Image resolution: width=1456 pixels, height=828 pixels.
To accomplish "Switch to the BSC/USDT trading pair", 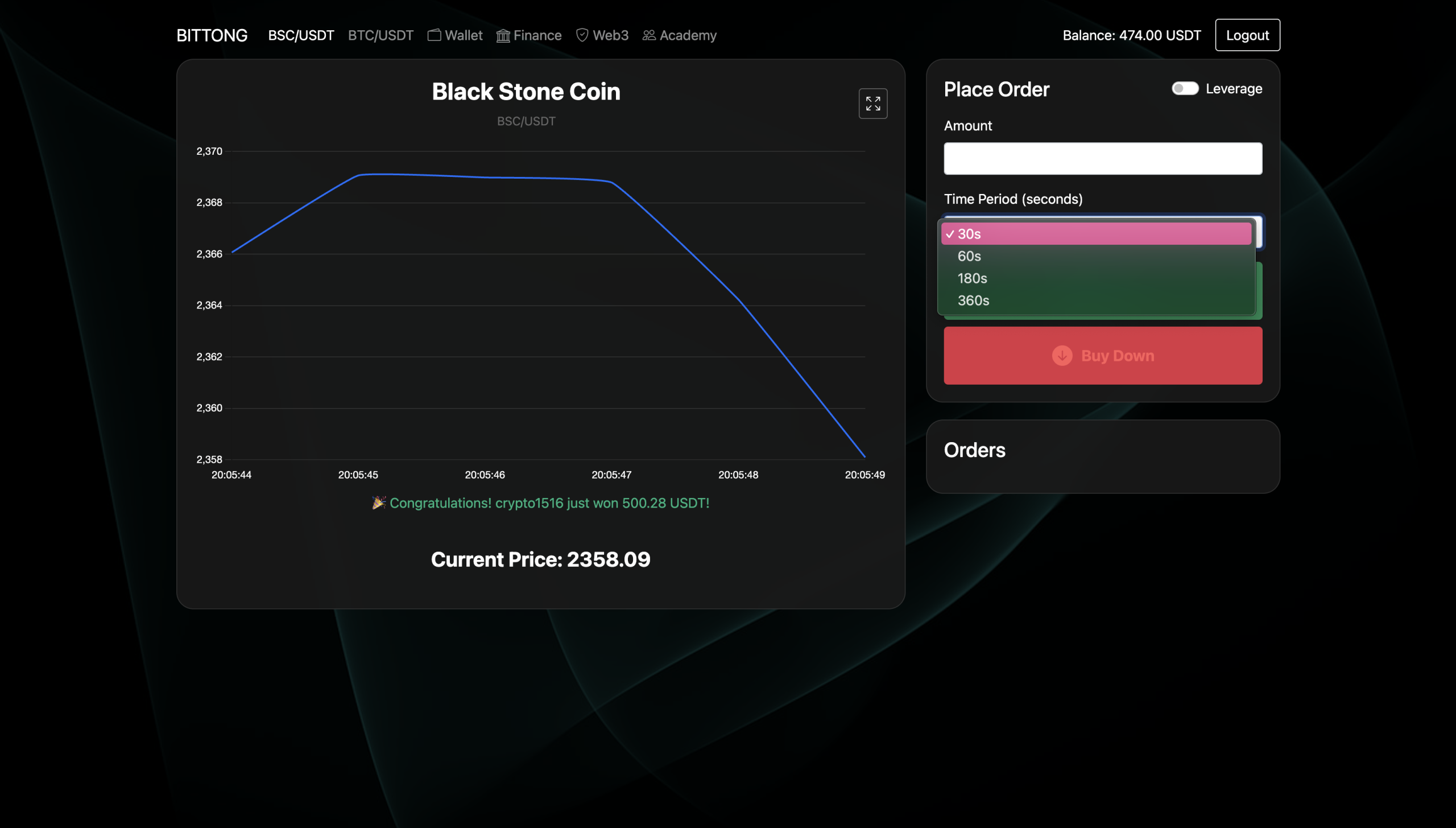I will click(x=301, y=35).
